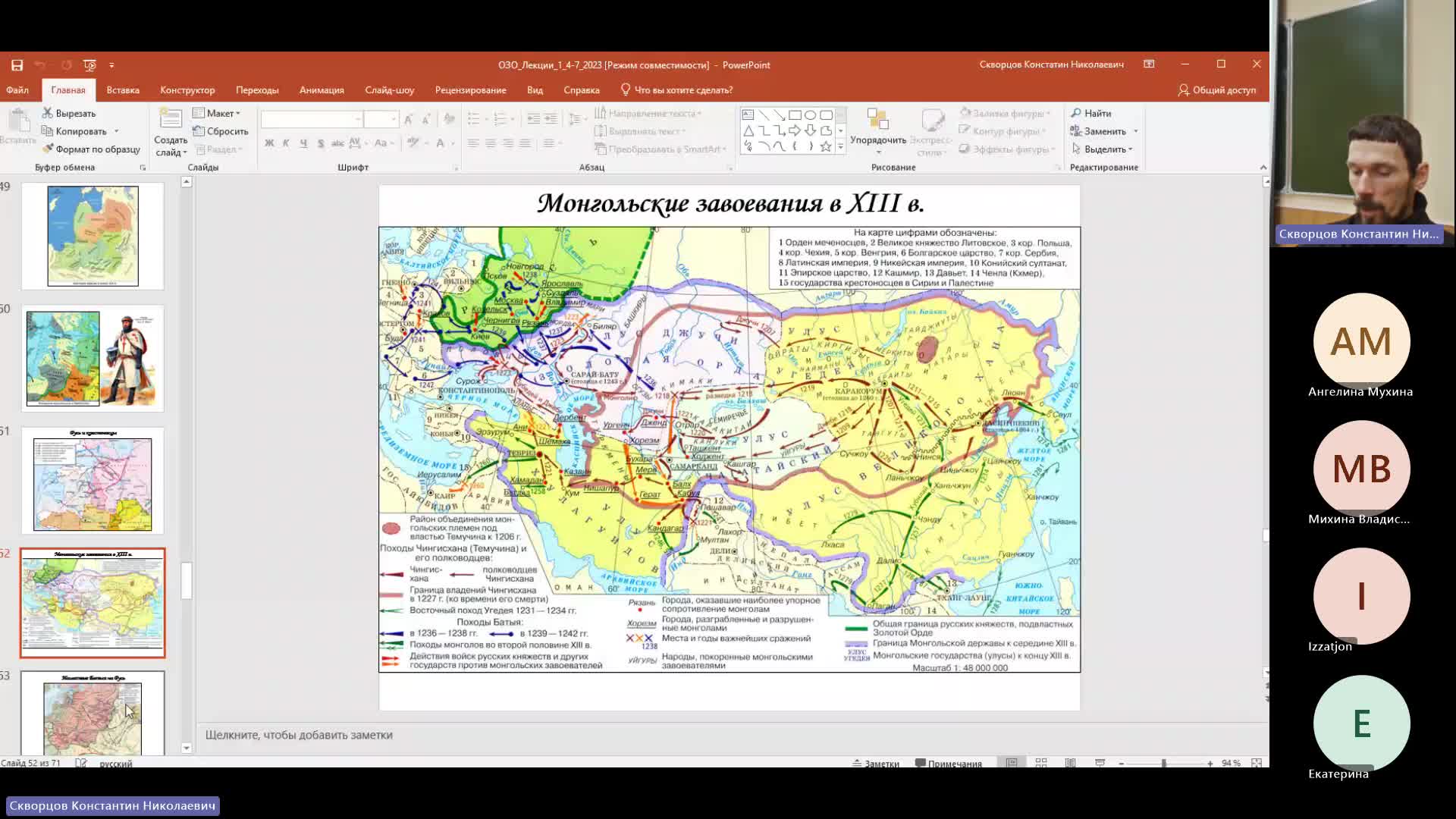Start slideshow from status bar icon
Viewport: 1456px width, 819px height.
coord(1100,763)
